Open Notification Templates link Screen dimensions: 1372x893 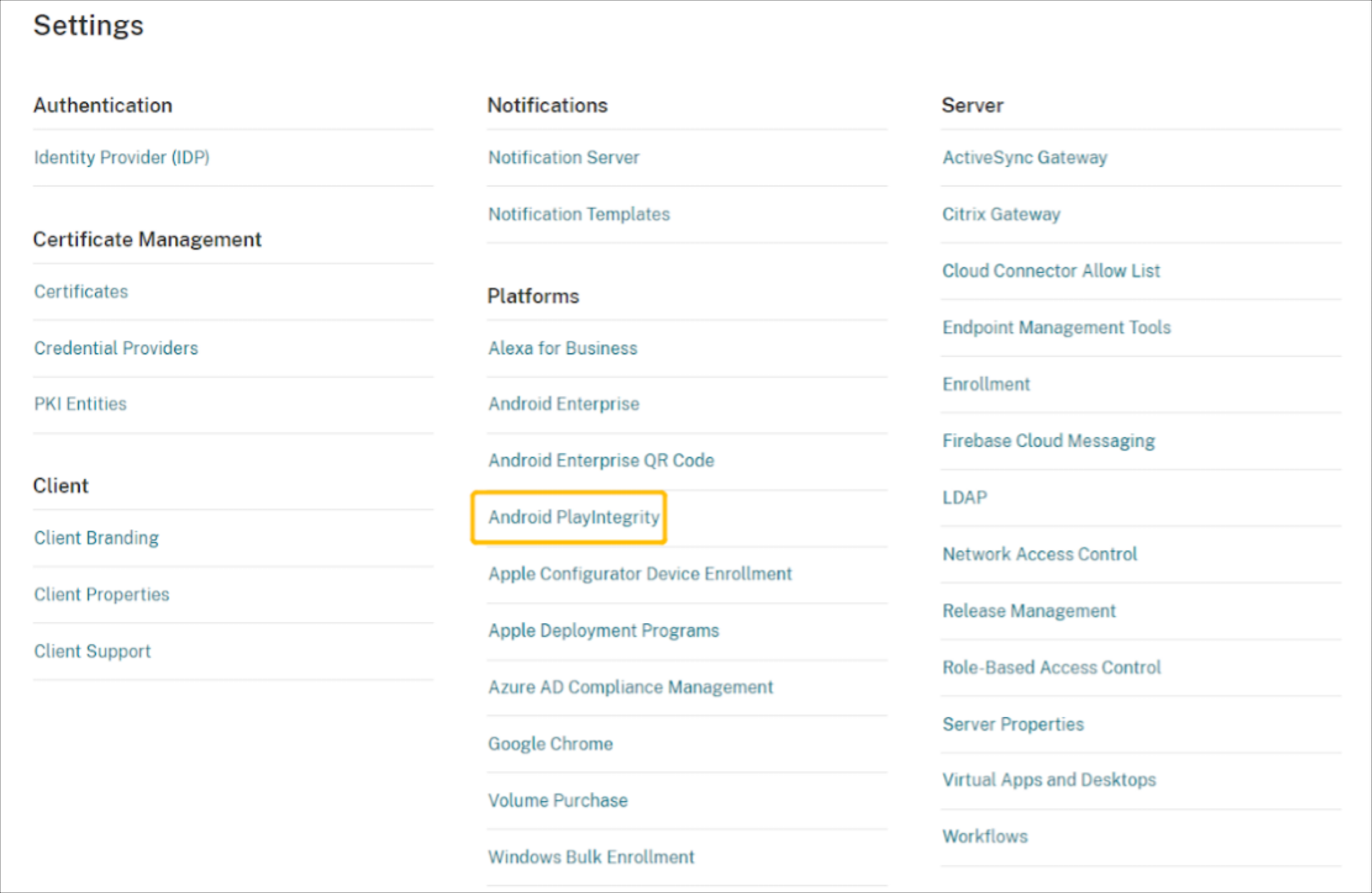[579, 214]
